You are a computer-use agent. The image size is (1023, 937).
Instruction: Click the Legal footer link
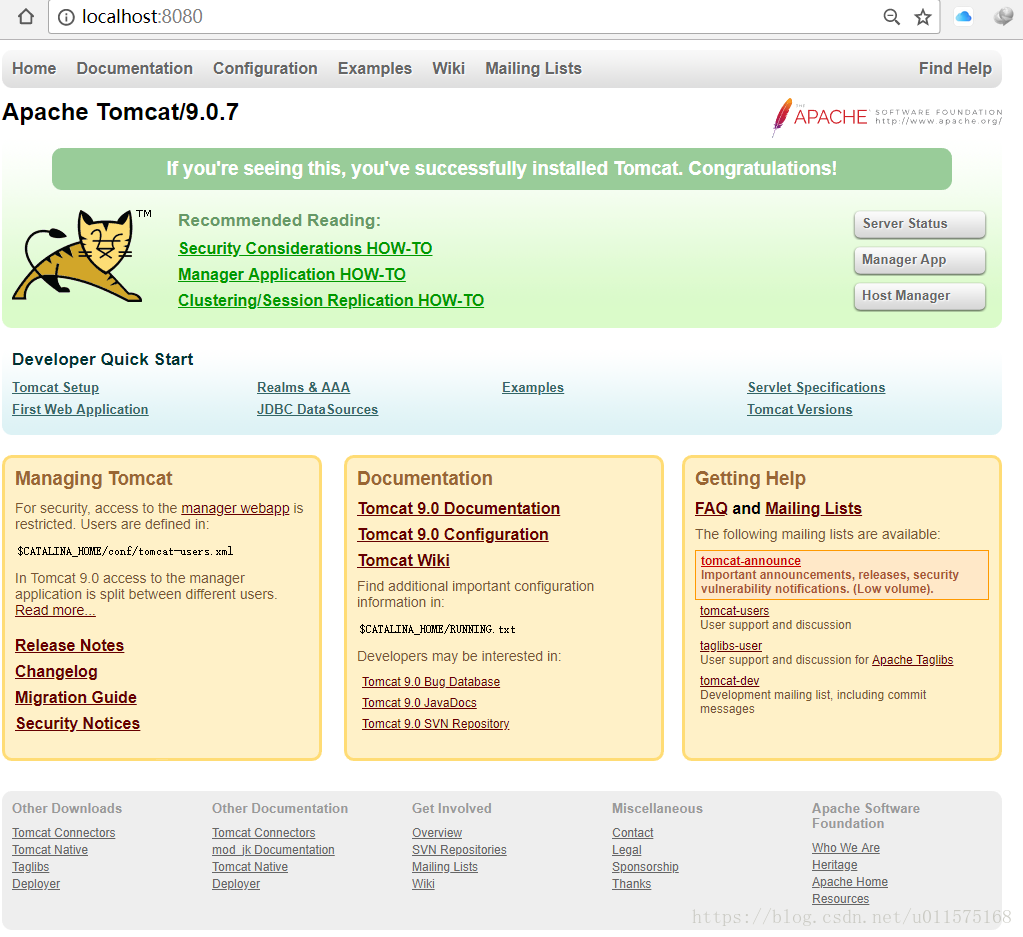pos(626,850)
